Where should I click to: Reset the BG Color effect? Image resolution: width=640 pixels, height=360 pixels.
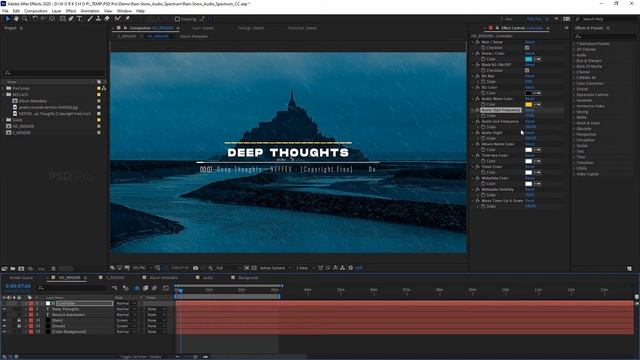pyautogui.click(x=530, y=87)
